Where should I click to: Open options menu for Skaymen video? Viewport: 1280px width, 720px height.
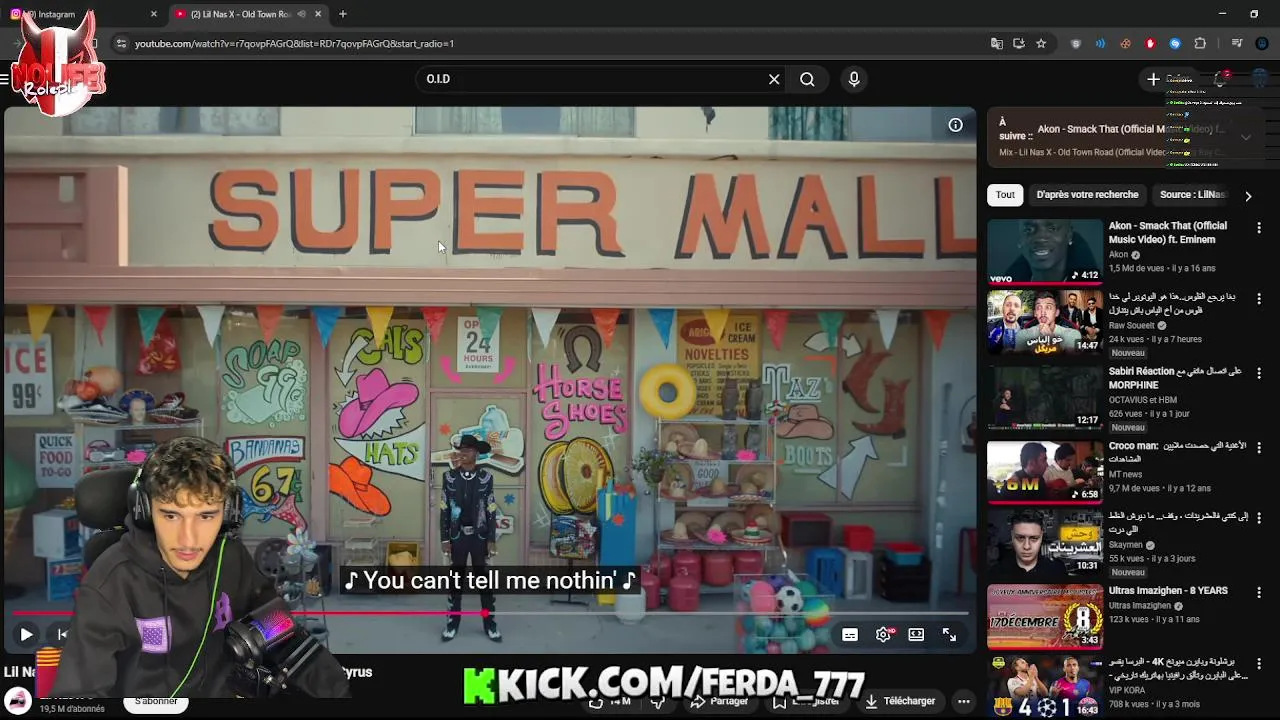pyautogui.click(x=1259, y=518)
